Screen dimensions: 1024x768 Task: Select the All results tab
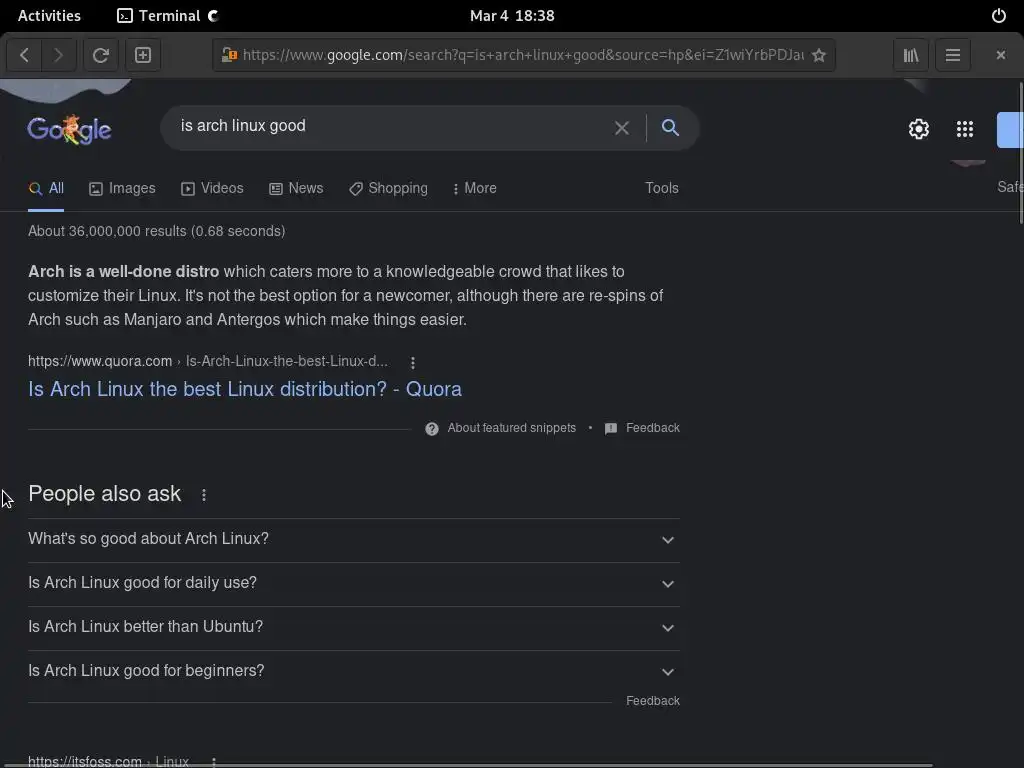coord(46,188)
